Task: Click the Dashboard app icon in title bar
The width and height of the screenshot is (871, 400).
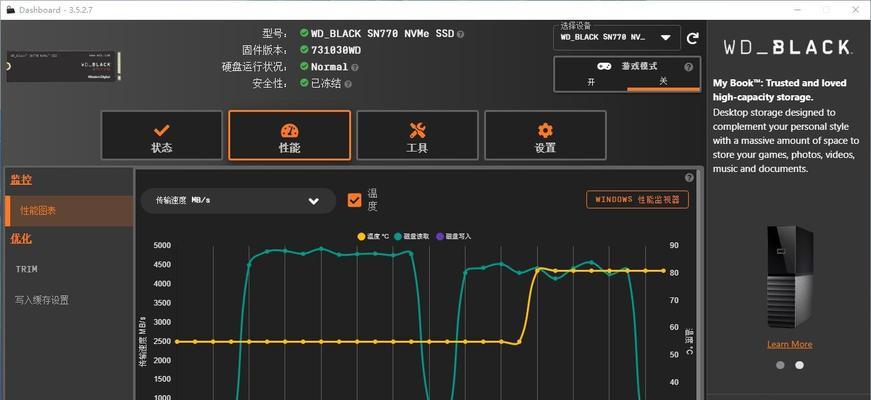Action: click(x=9, y=10)
